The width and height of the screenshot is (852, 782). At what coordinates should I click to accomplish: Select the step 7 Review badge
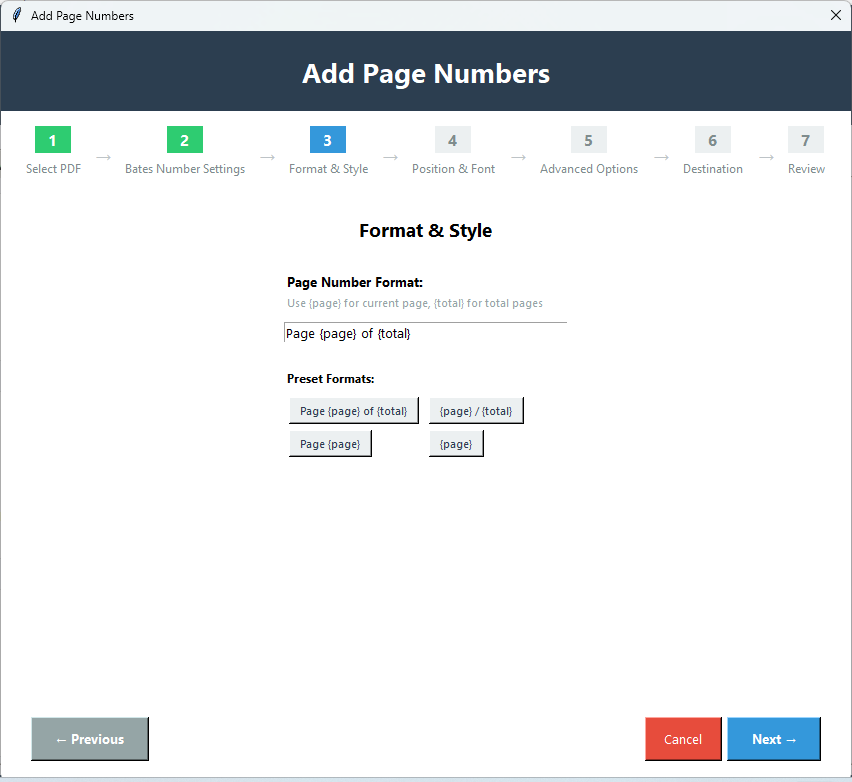point(806,140)
